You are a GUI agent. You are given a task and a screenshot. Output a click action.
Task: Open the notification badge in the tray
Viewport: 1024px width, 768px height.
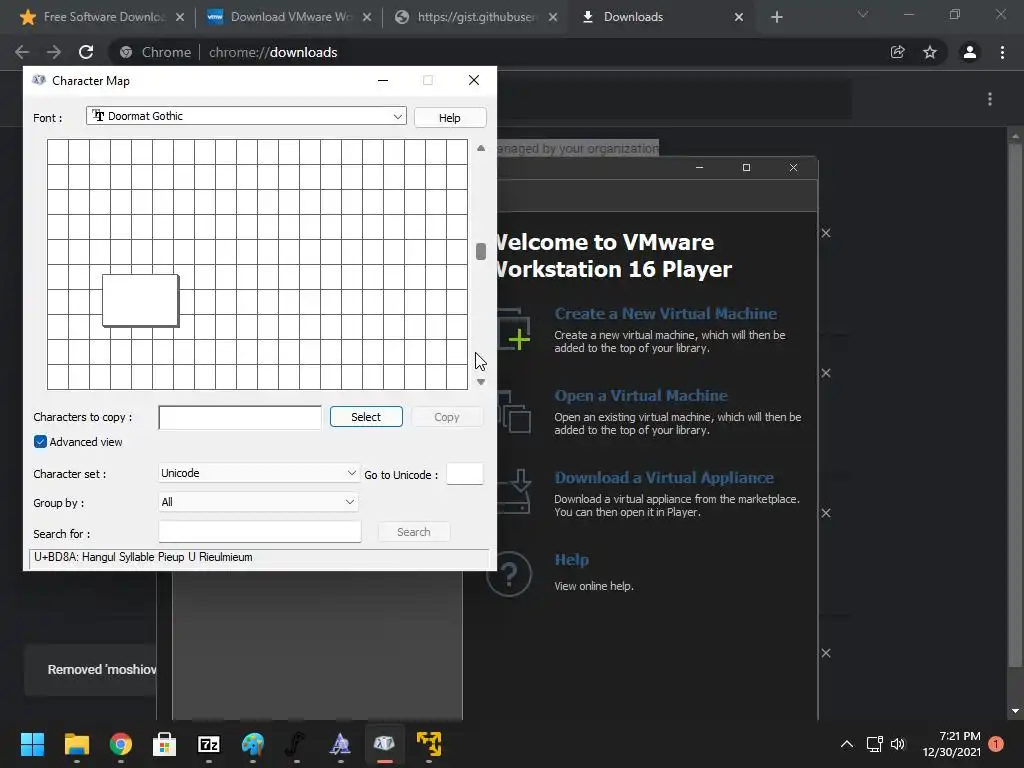996,744
